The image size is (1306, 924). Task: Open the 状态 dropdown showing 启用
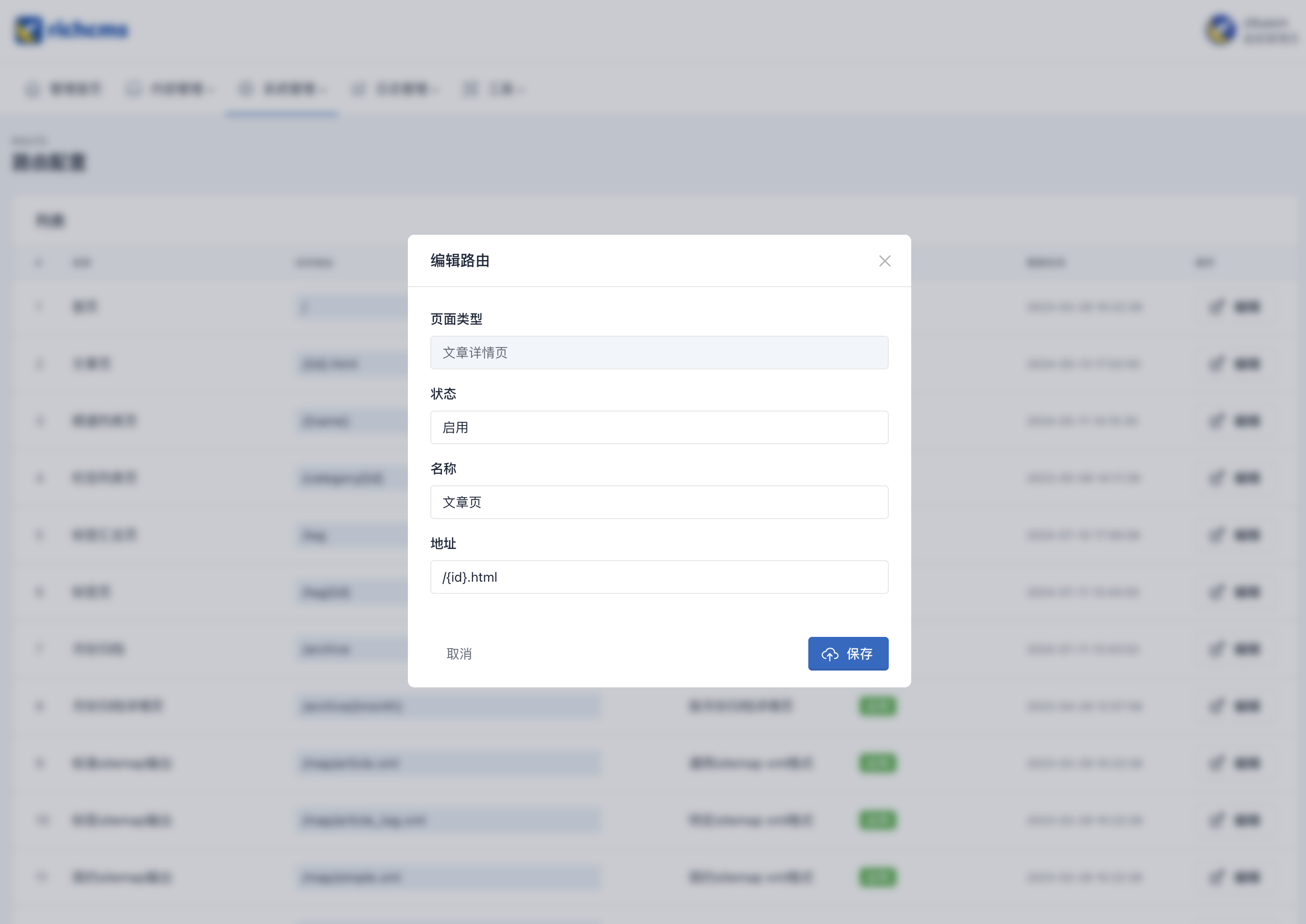659,427
